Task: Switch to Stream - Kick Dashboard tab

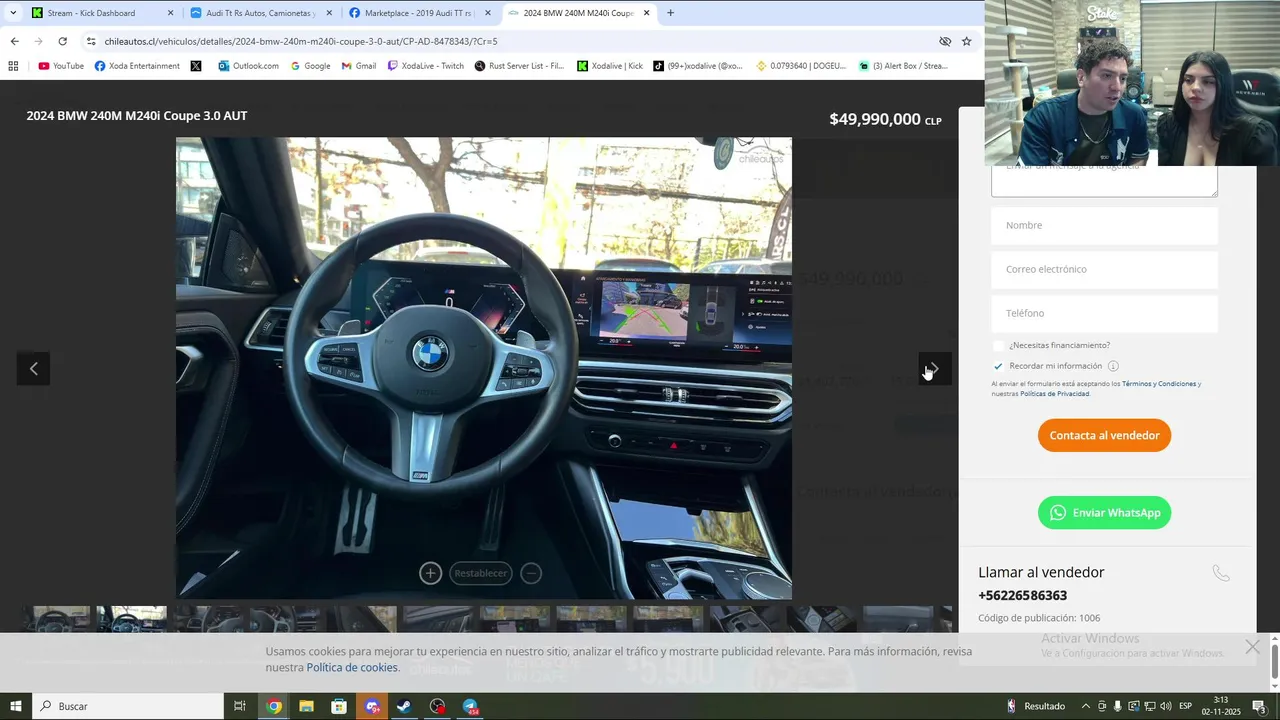Action: (x=100, y=13)
